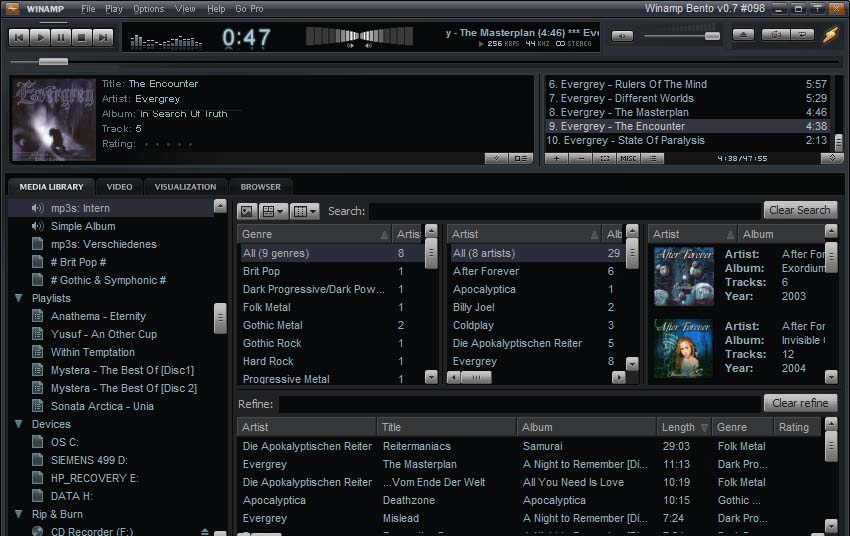Image resolution: width=850 pixels, height=536 pixels.
Task: Click the playlist expand/collapse arrows button
Action: [832, 158]
